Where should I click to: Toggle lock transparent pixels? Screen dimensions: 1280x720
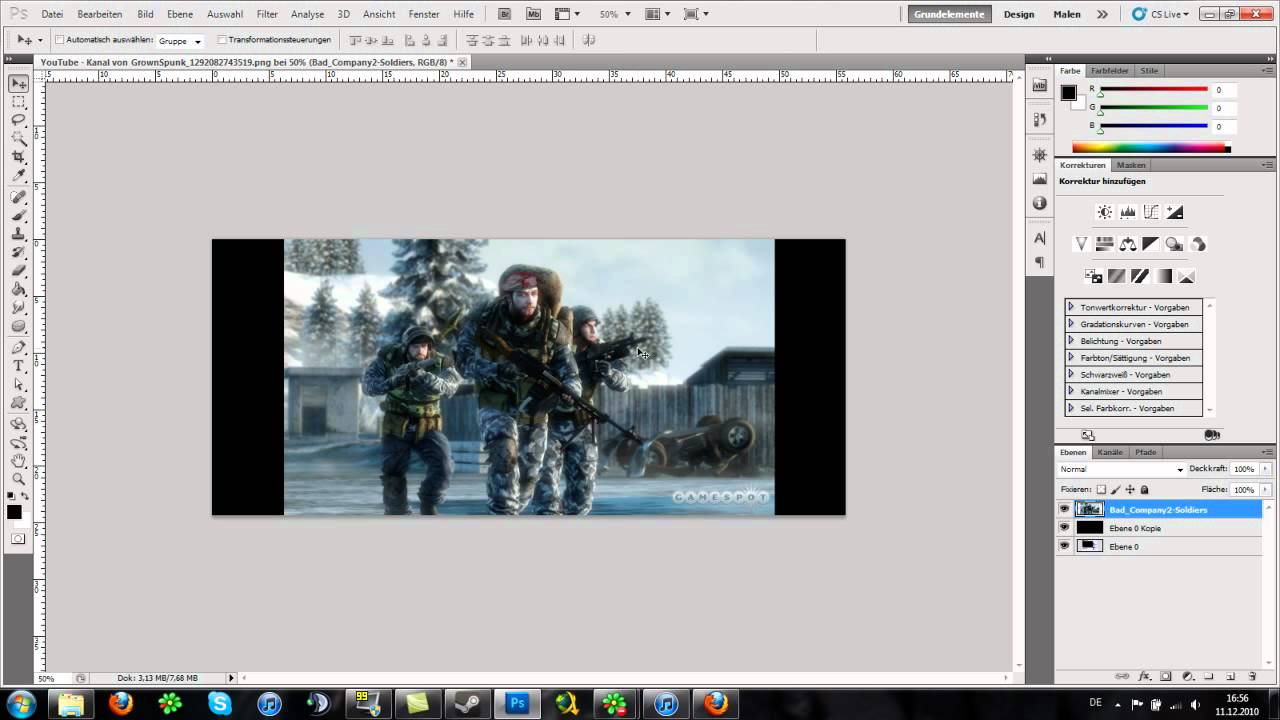(1101, 490)
